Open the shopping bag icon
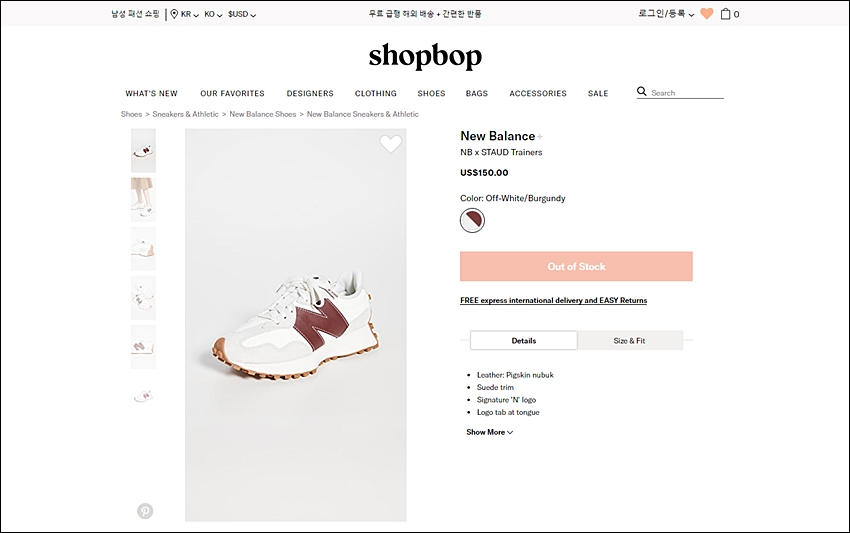Viewport: 850px width, 533px height. tap(725, 14)
